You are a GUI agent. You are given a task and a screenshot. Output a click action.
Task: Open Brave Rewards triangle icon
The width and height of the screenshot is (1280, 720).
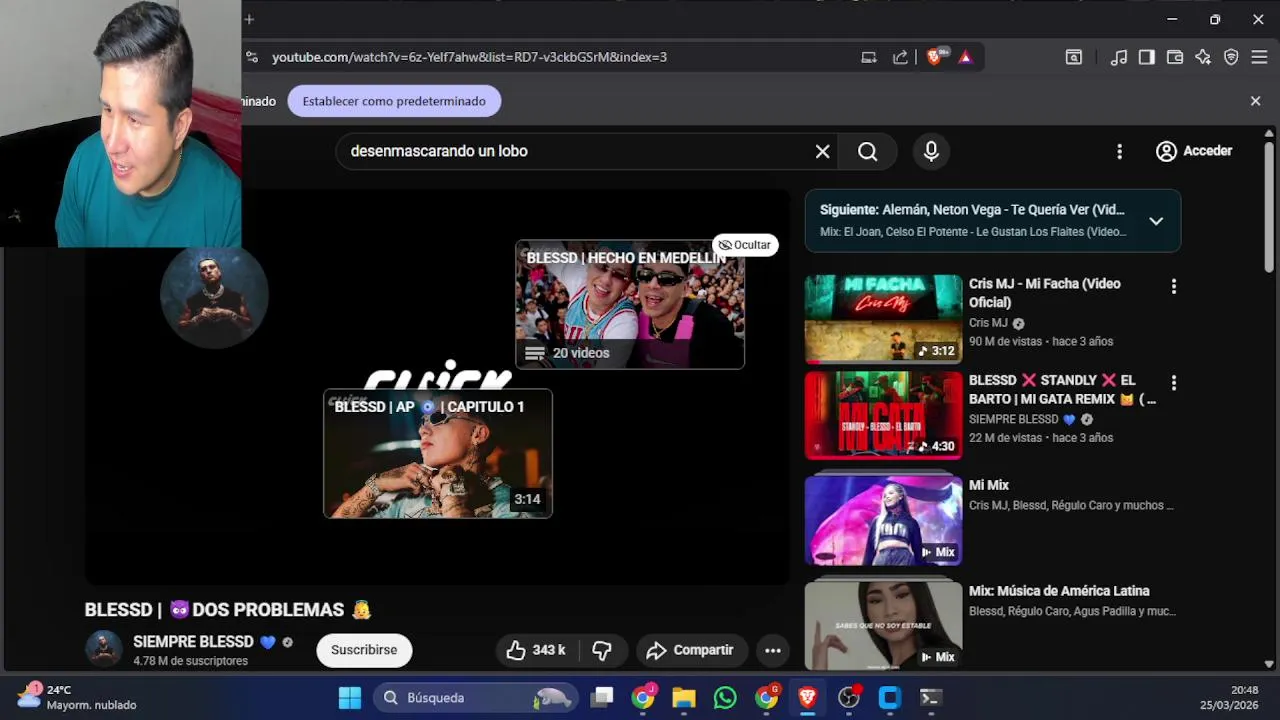[x=965, y=57]
